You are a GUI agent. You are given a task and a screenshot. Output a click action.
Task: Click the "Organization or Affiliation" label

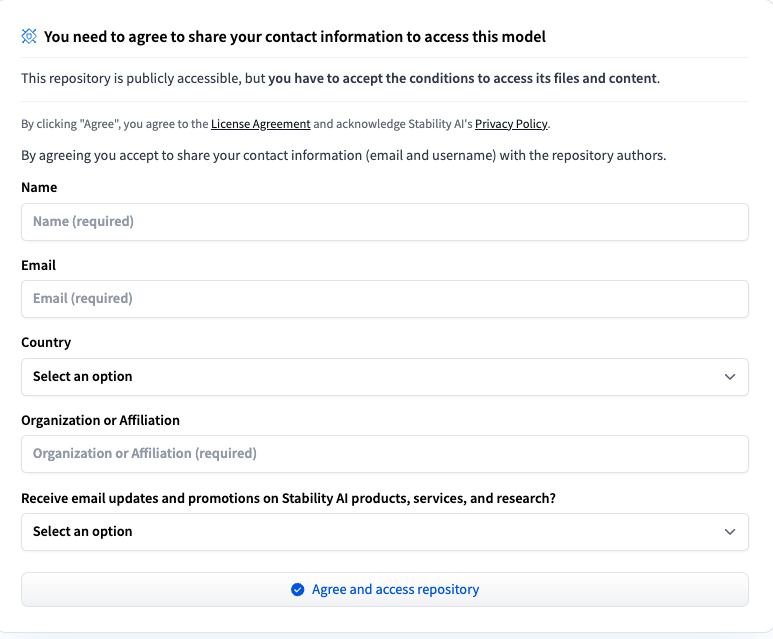(100, 421)
